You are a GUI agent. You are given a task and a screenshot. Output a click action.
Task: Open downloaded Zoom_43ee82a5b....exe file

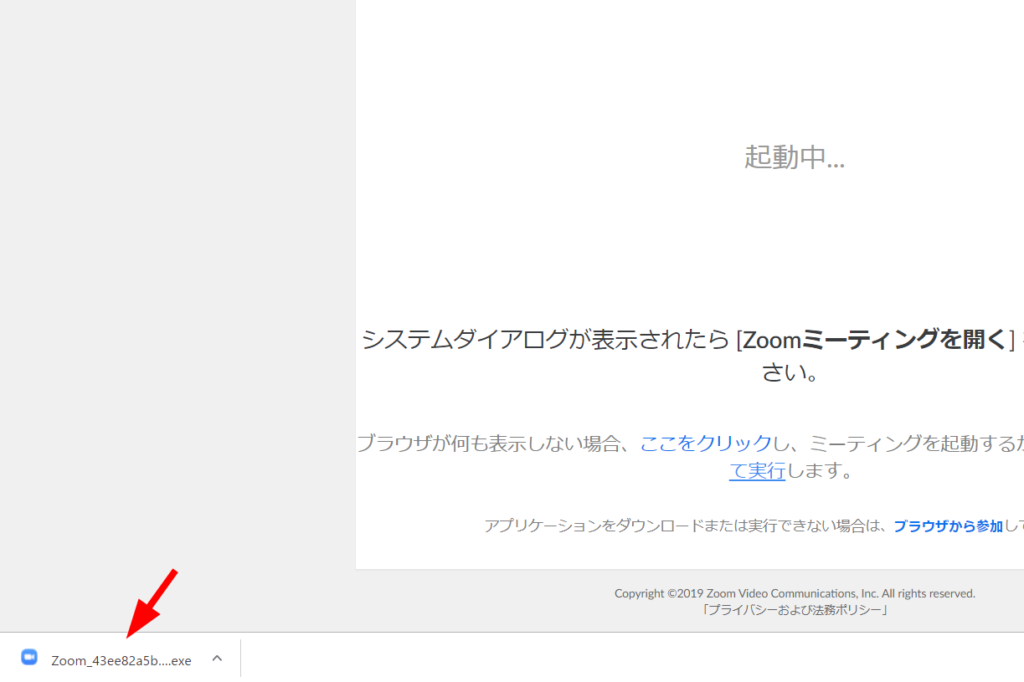point(121,660)
